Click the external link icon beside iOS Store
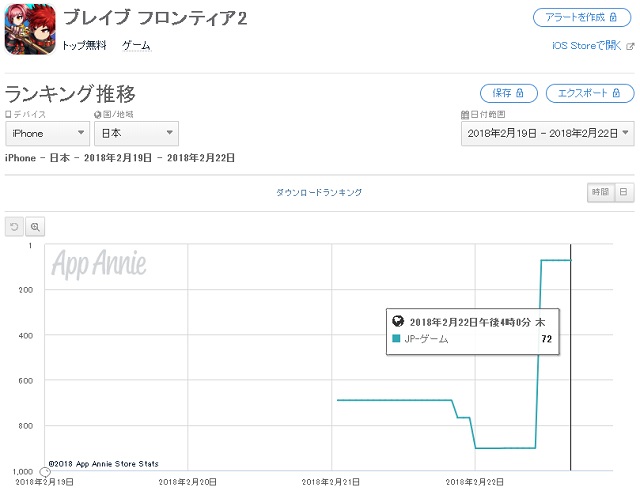Screen dimensions: 640x491 (629, 46)
